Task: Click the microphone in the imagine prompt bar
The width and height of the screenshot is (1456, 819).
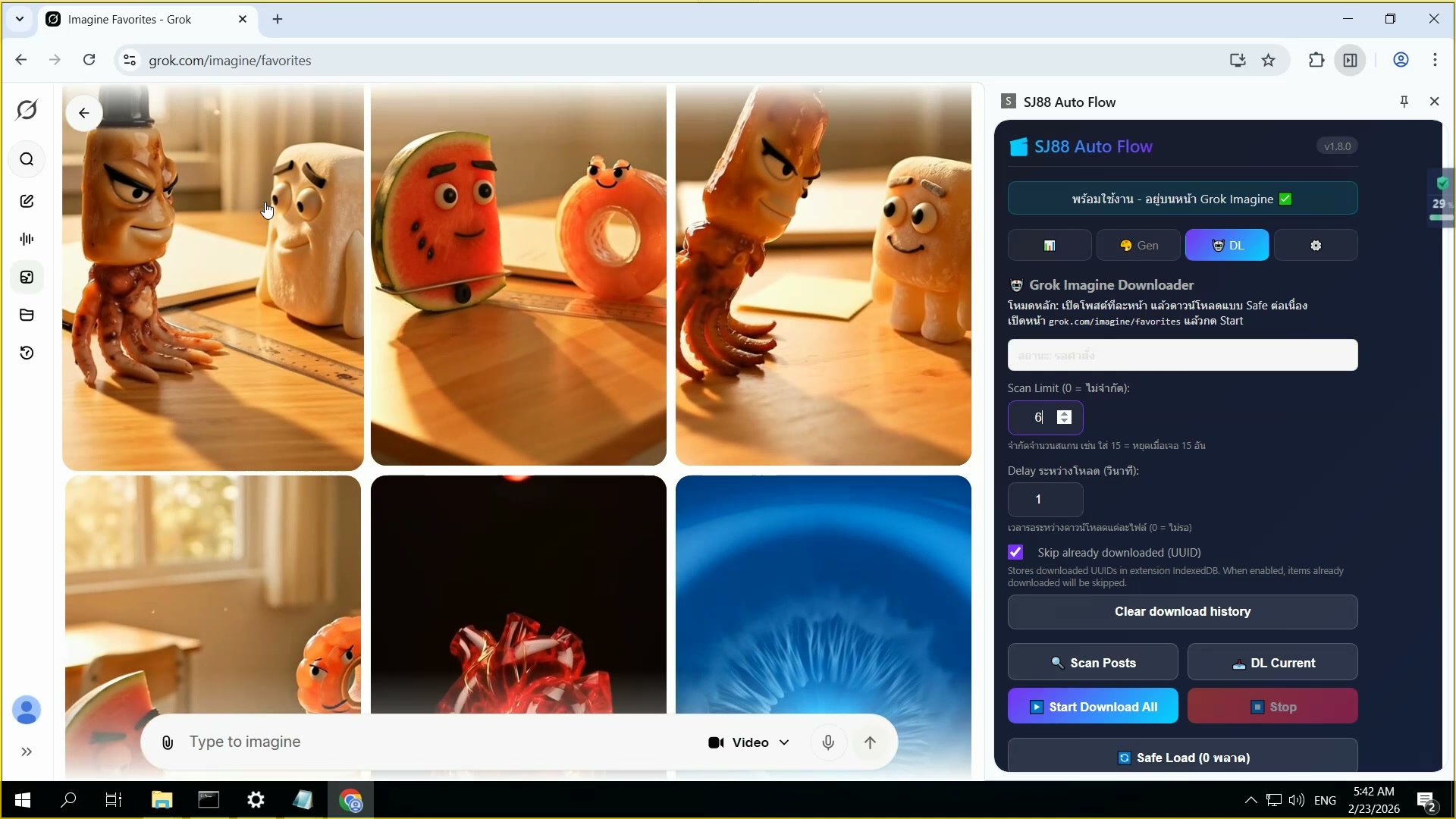Action: (829, 742)
